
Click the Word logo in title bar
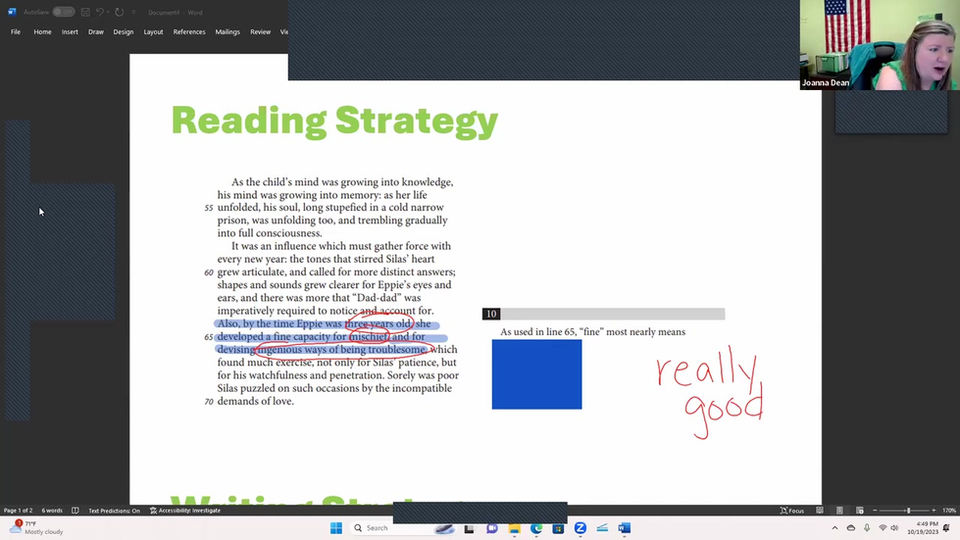coord(12,12)
